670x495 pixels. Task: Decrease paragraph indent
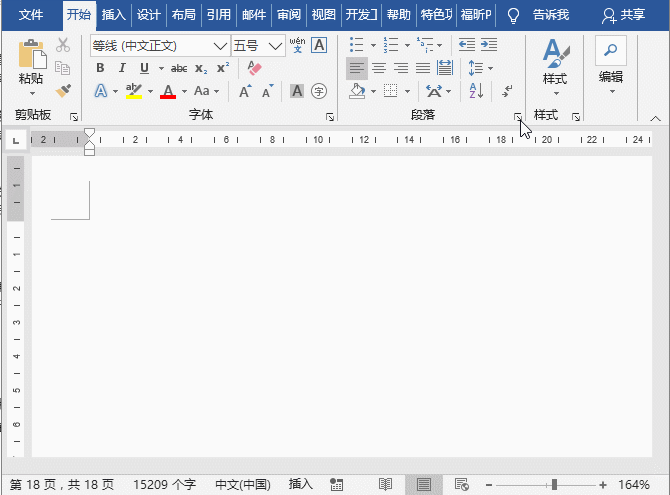[x=467, y=44]
